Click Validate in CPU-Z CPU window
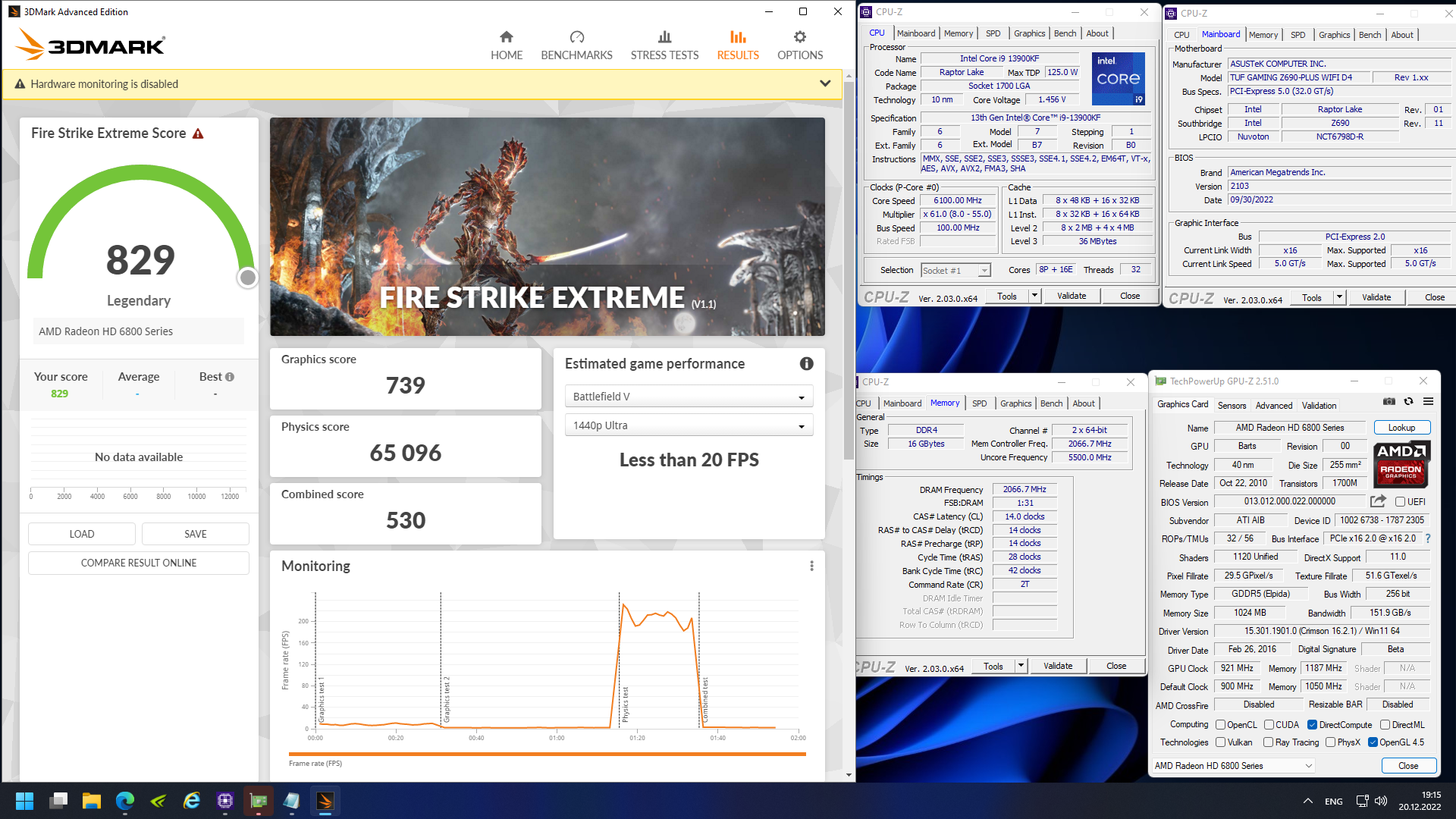This screenshot has height=819, width=1456. (x=1072, y=297)
